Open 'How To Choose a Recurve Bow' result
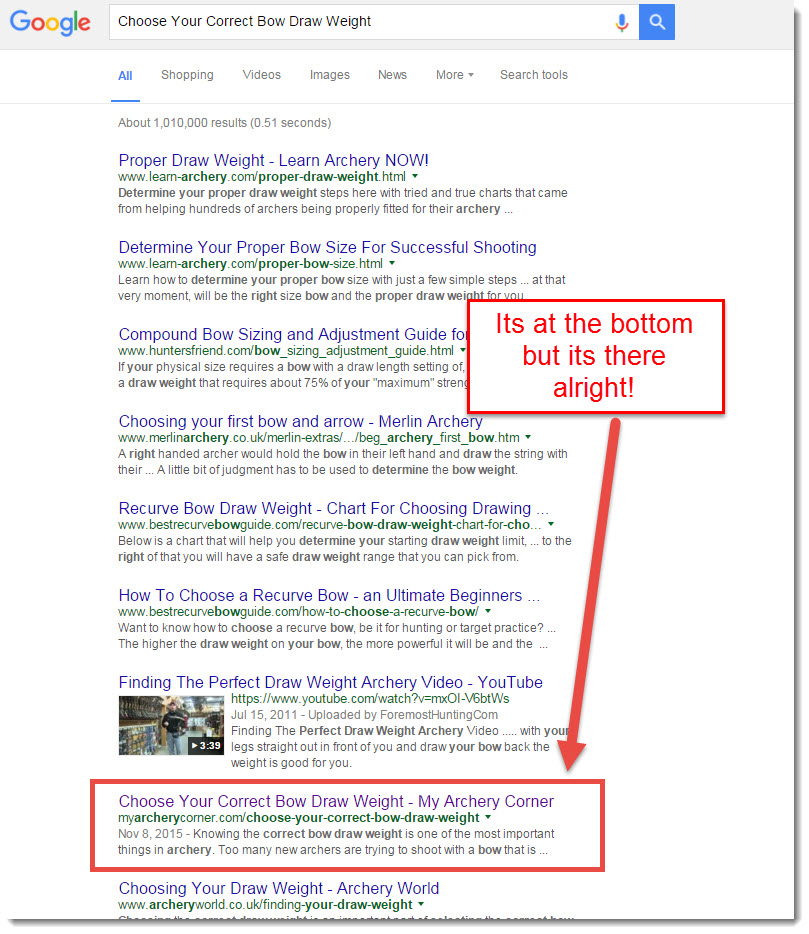Viewport: 809px width, 934px height. pyautogui.click(x=329, y=595)
